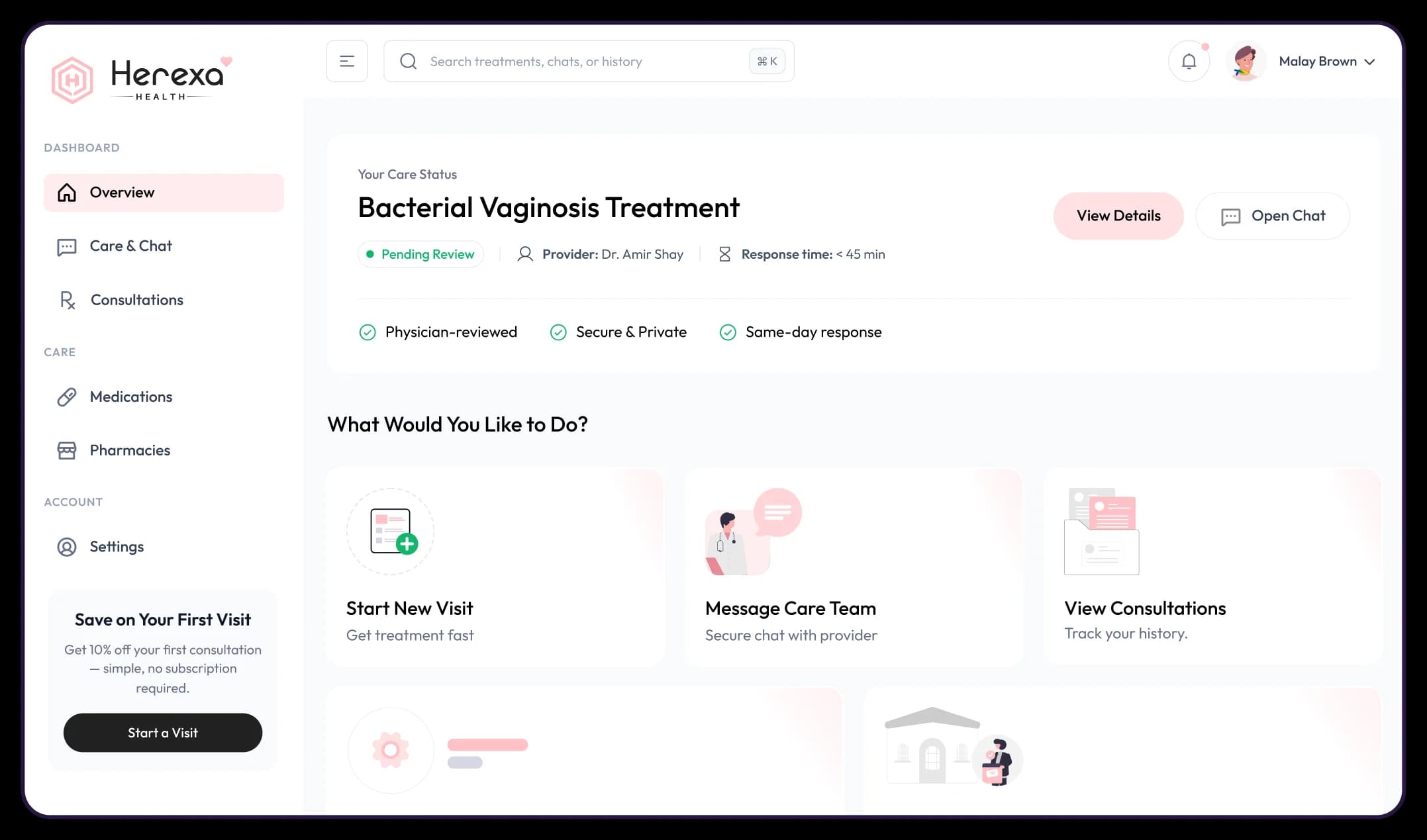Screen dimensions: 1427x840
Task: Click the Settings user circle icon
Action: click(67, 547)
